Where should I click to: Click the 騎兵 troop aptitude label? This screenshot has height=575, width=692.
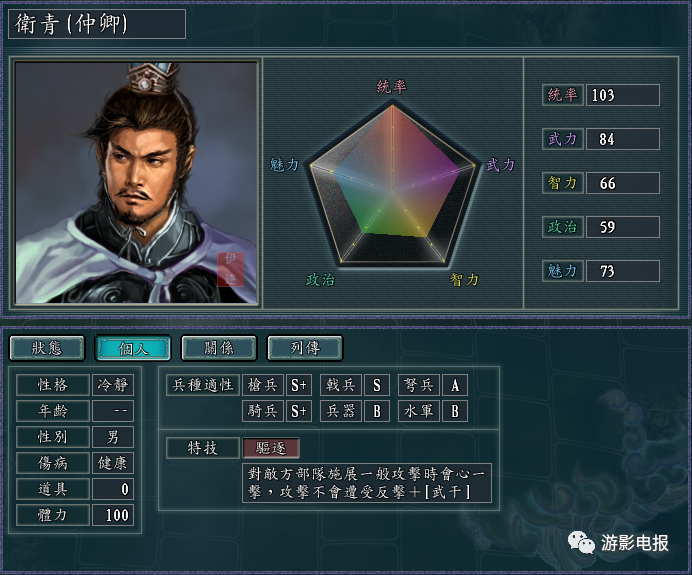(x=263, y=411)
